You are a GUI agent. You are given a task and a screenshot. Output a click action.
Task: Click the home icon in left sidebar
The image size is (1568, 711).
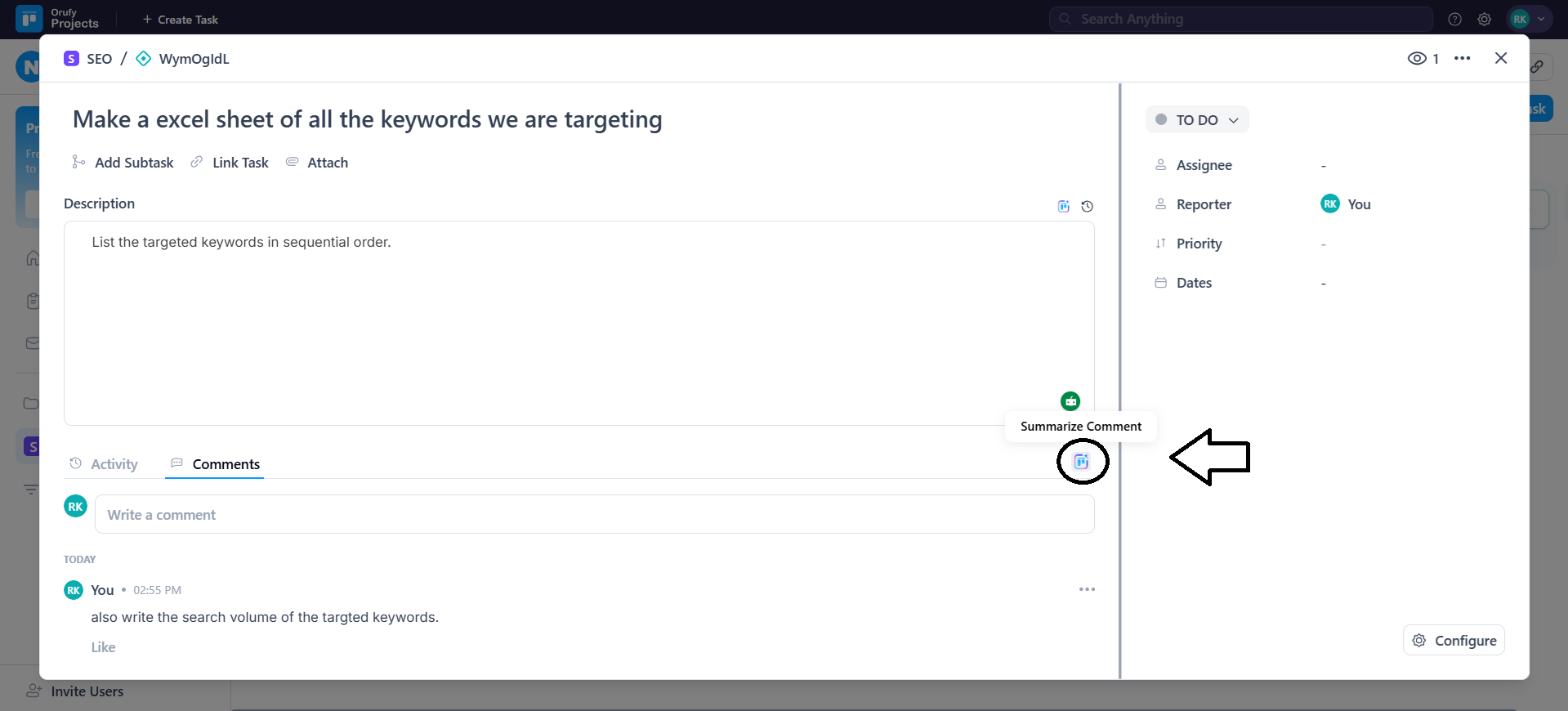[x=32, y=258]
